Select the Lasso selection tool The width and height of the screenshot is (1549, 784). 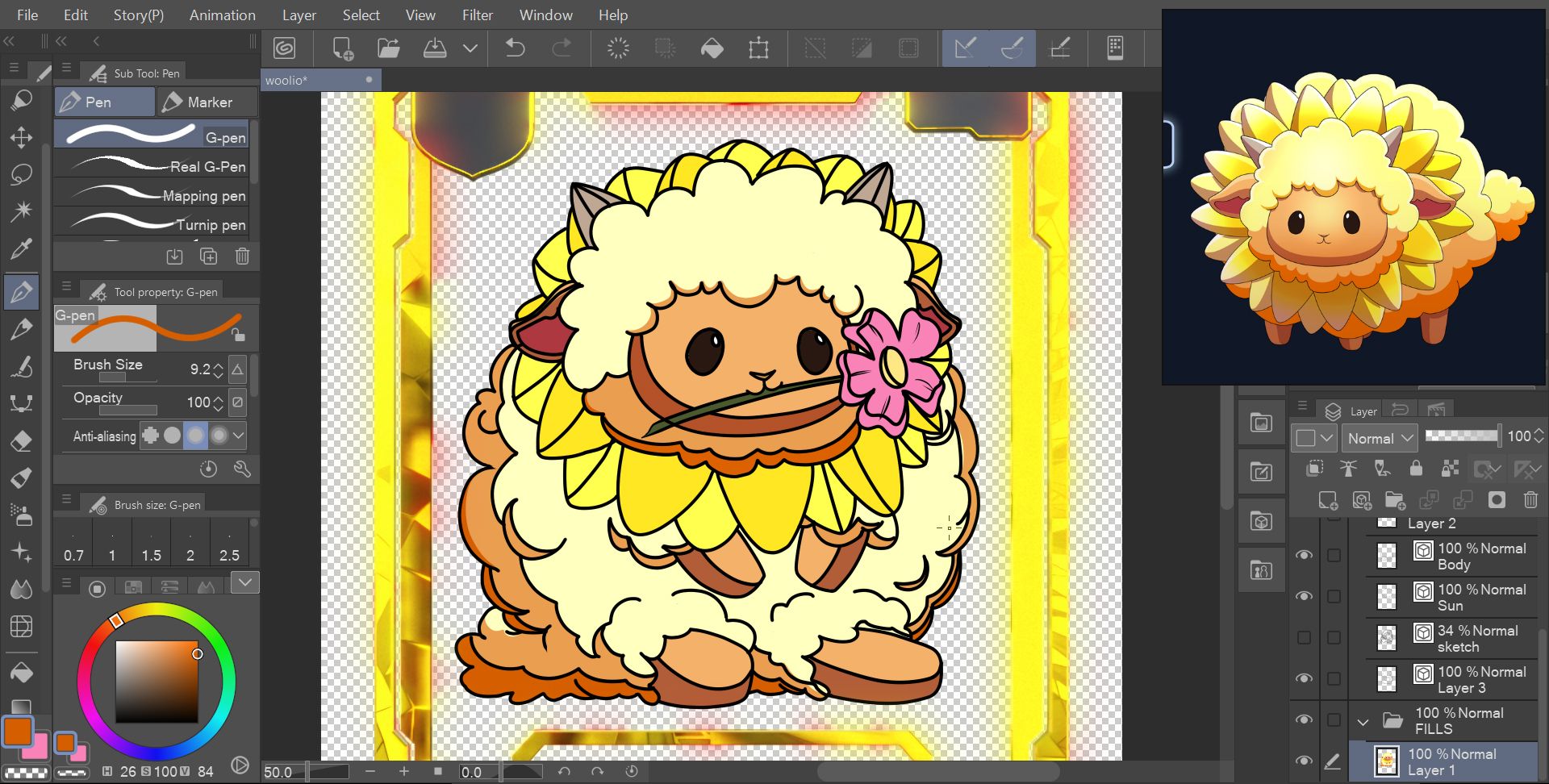click(x=22, y=174)
